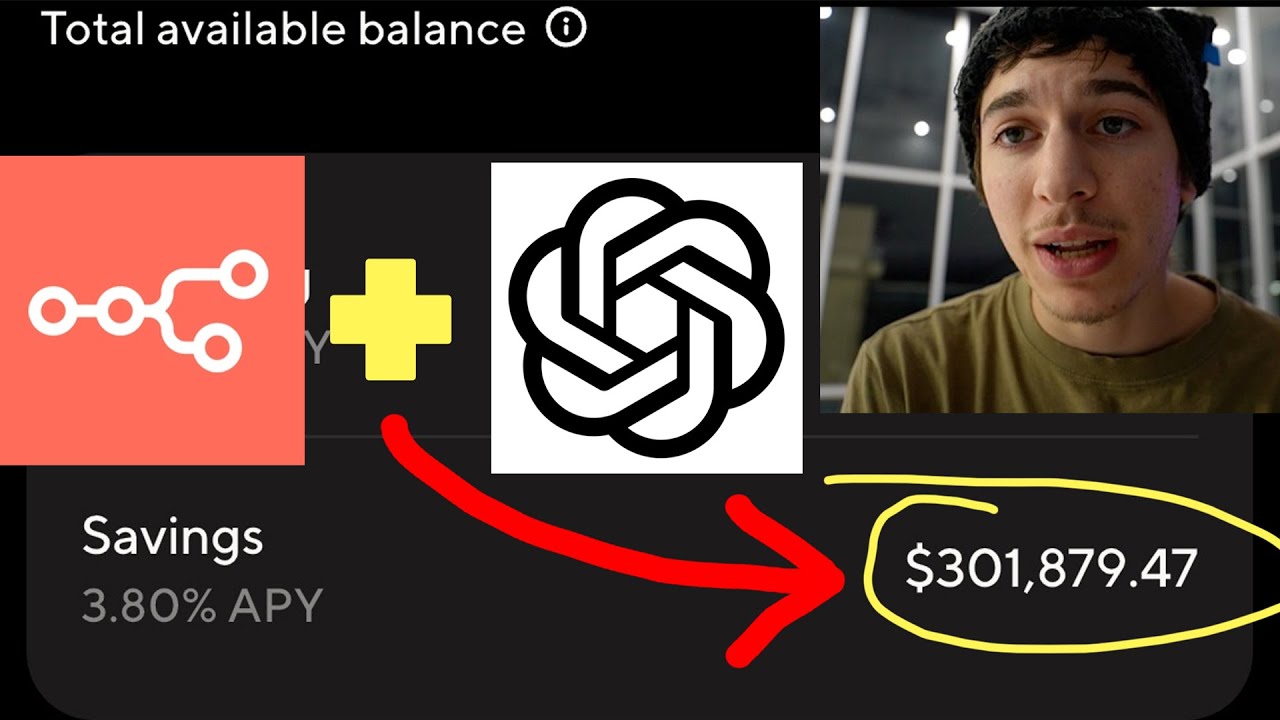This screenshot has height=720, width=1280.
Task: Select the orange n8n workflow logo tile
Action: point(152,310)
